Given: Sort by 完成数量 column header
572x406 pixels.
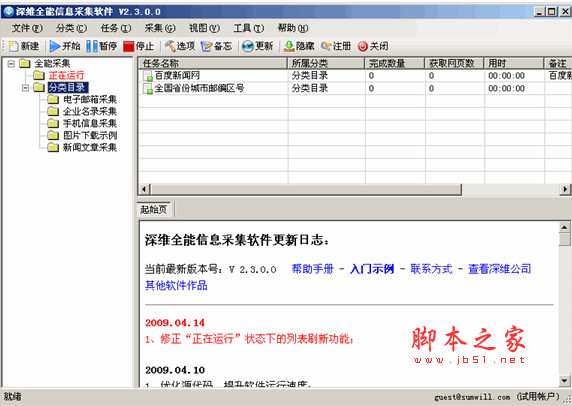Looking at the screenshot, I should [x=395, y=63].
